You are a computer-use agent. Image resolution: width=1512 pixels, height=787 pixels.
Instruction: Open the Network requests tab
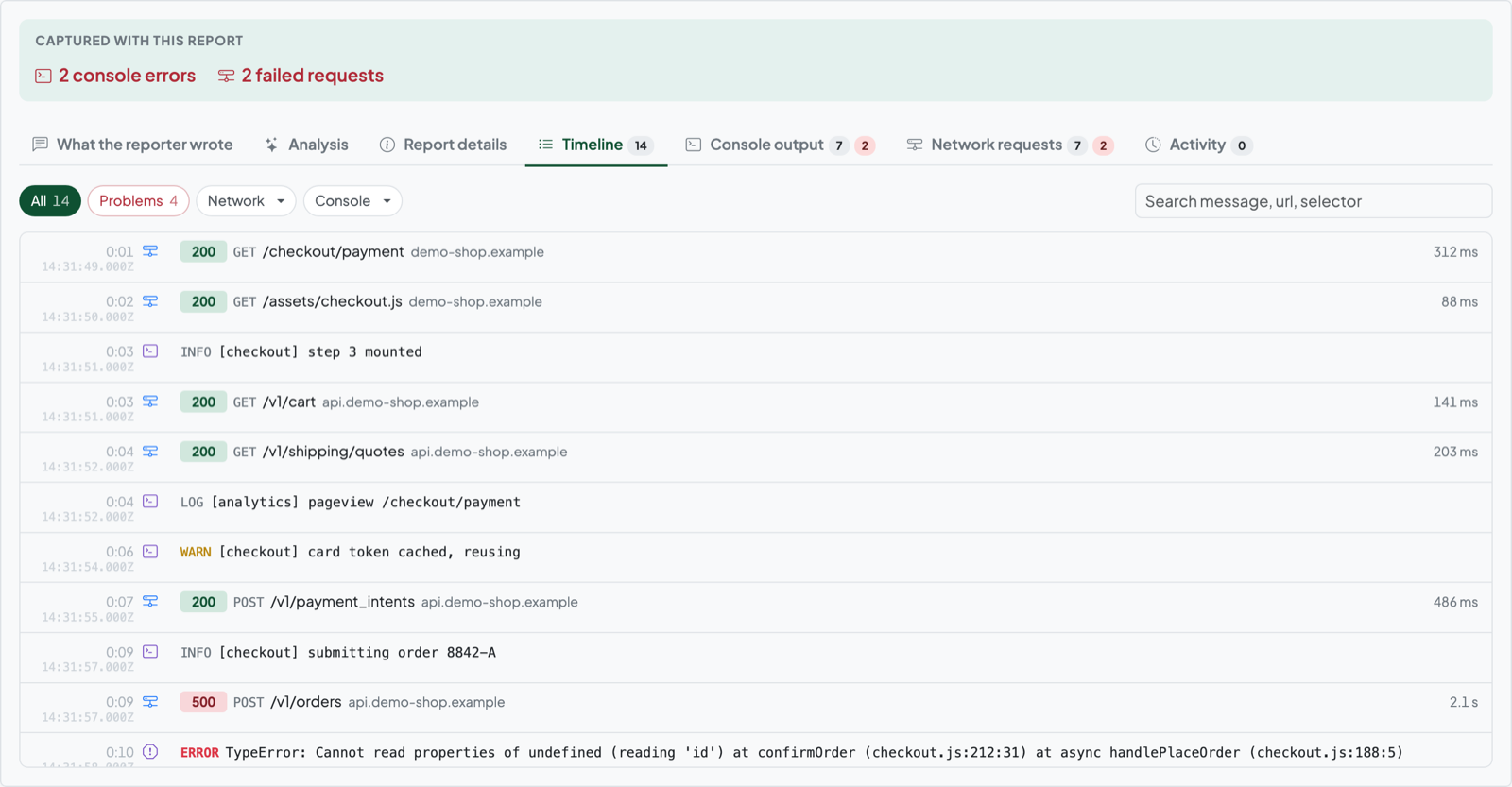coord(1010,145)
